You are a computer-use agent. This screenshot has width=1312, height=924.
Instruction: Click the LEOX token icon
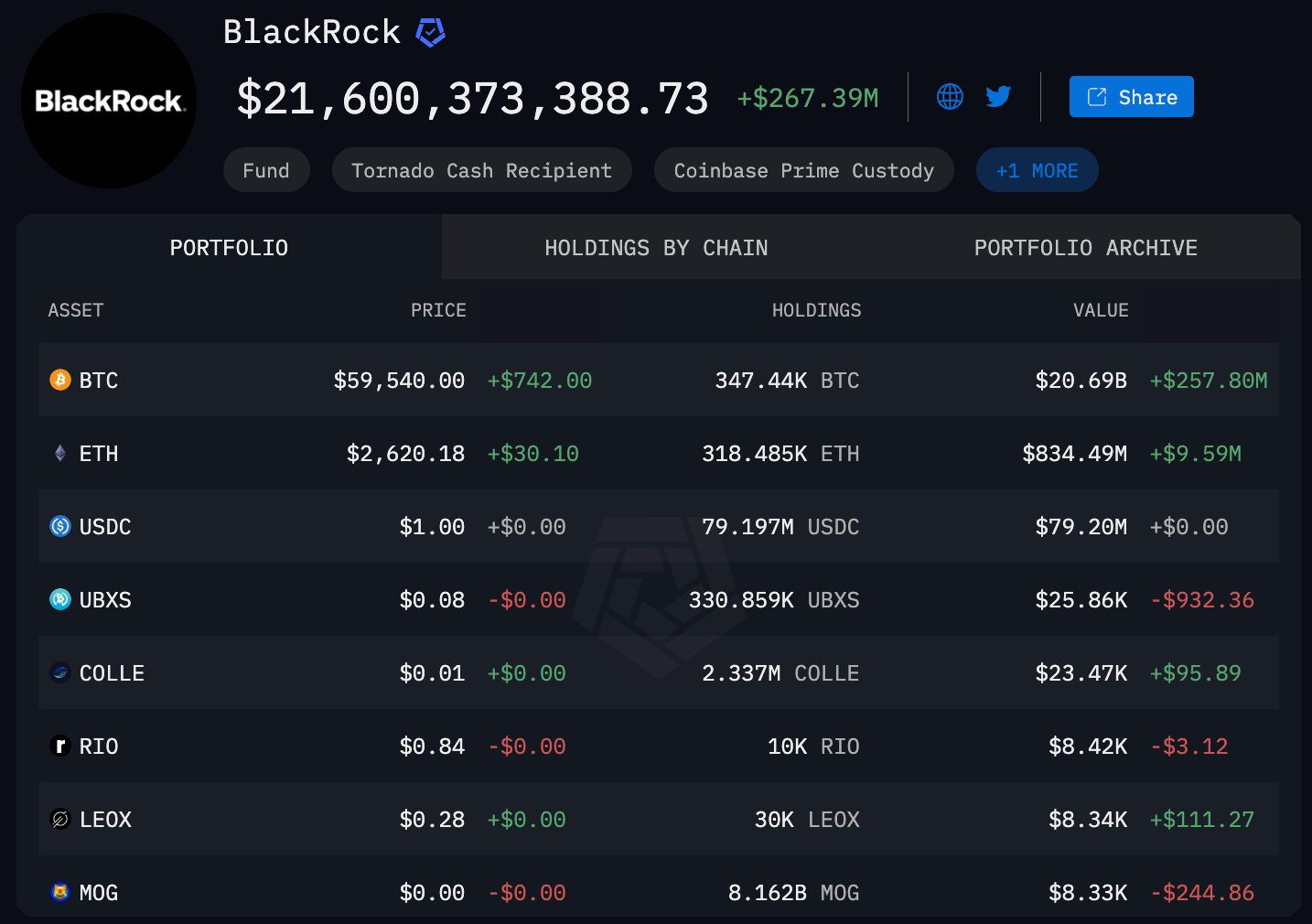(60, 819)
